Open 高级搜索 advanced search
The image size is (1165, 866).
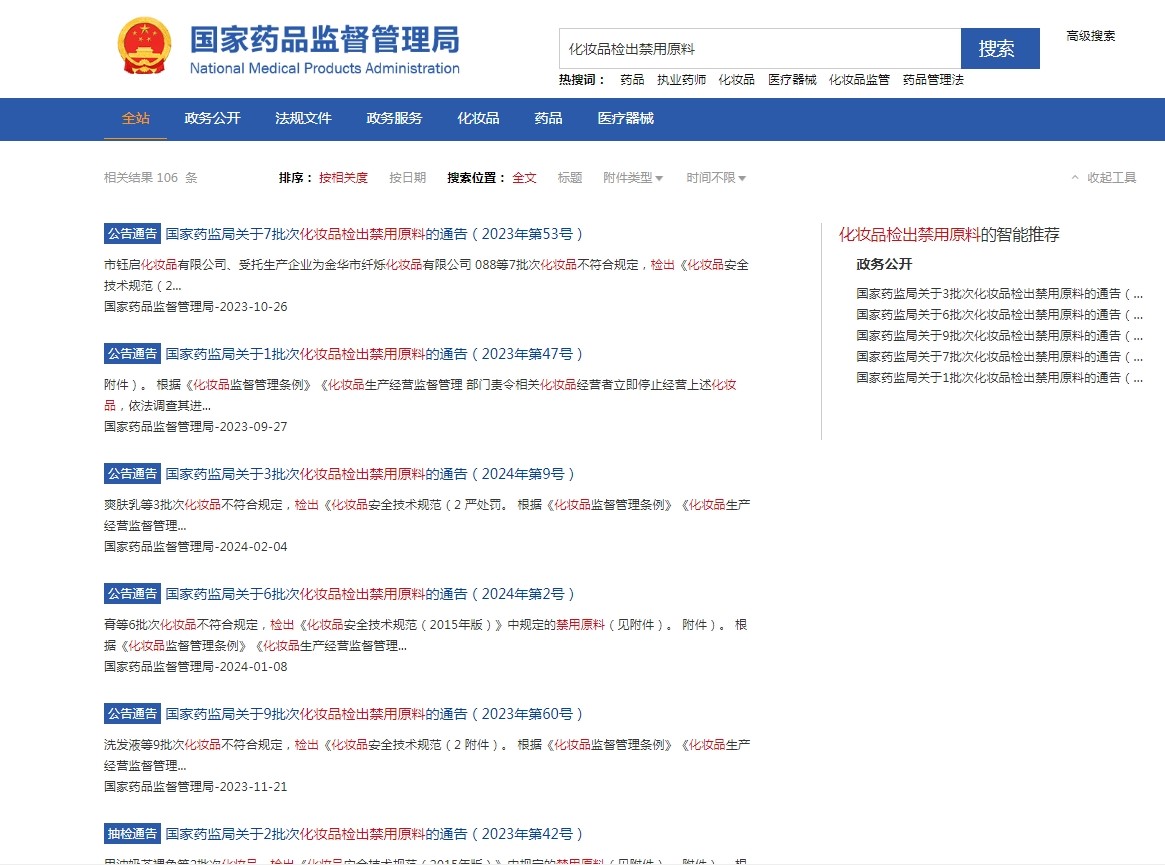(1090, 36)
